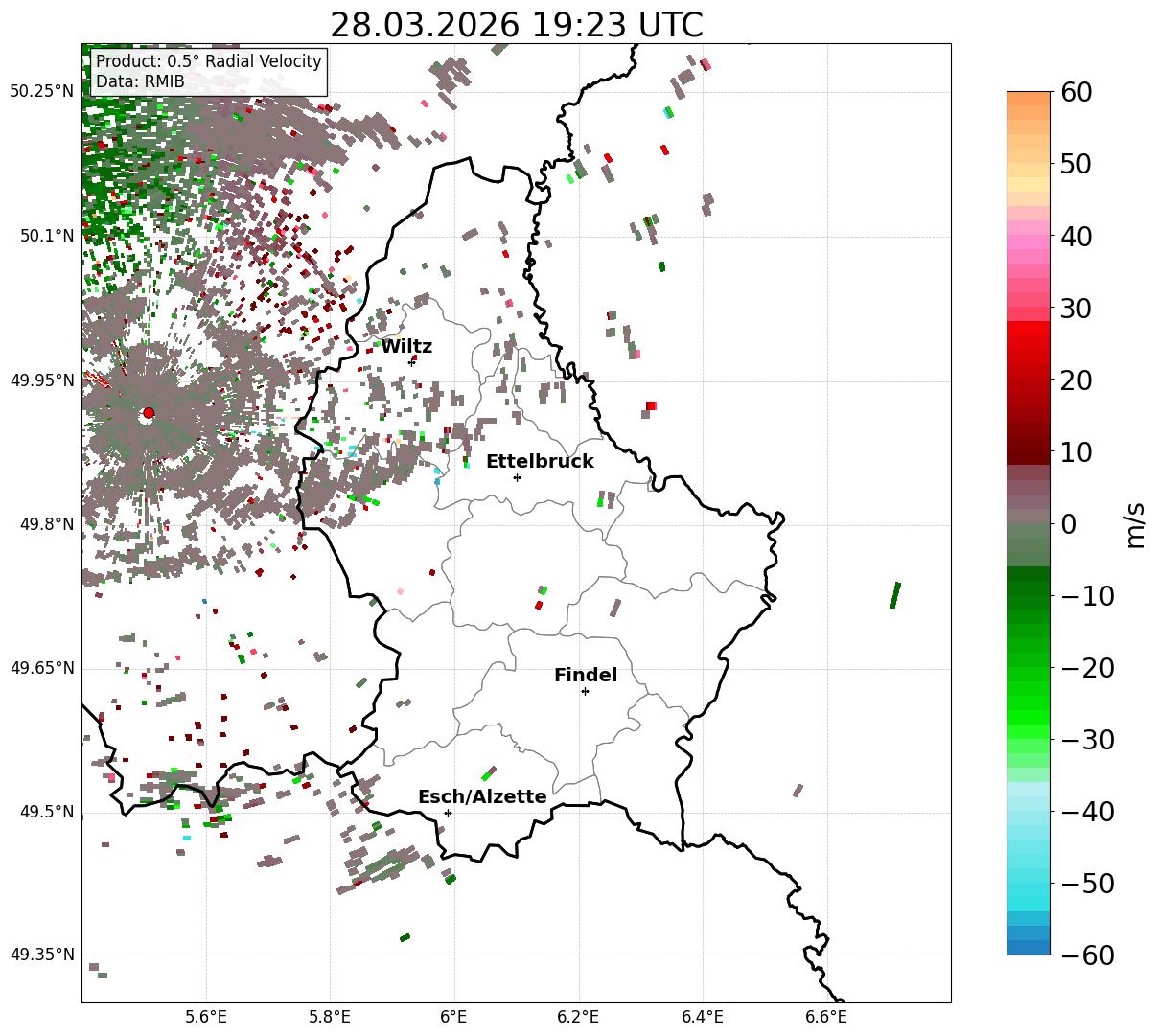This screenshot has width=1157, height=1036.
Task: Click the Wiltz station cross marker
Action: (x=412, y=362)
